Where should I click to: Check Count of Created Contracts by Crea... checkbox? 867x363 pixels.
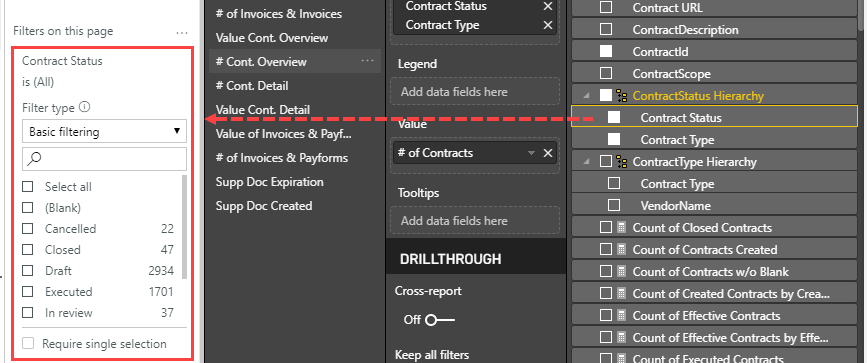point(606,293)
